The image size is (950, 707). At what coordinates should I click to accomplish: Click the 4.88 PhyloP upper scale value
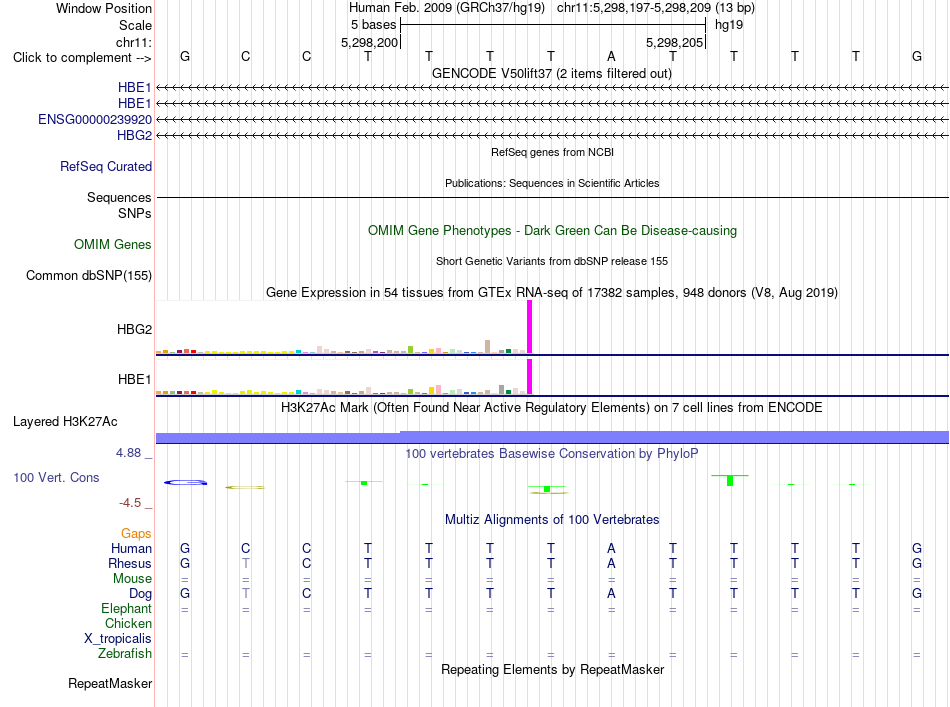click(128, 453)
